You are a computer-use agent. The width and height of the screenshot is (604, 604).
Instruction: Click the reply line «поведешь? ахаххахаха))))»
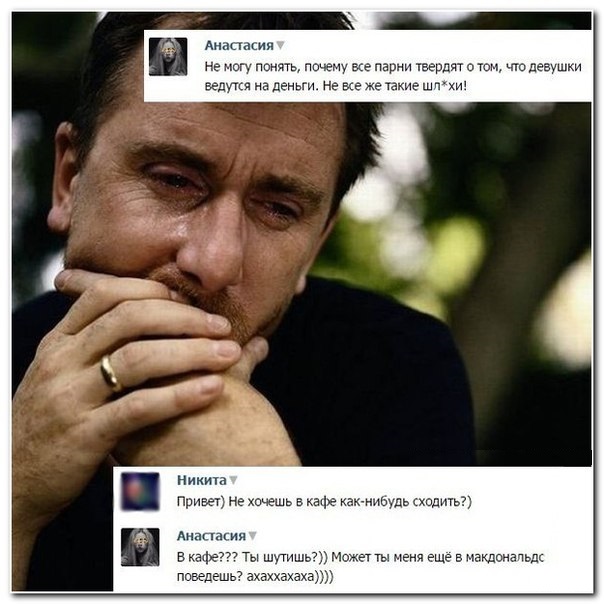[255, 577]
